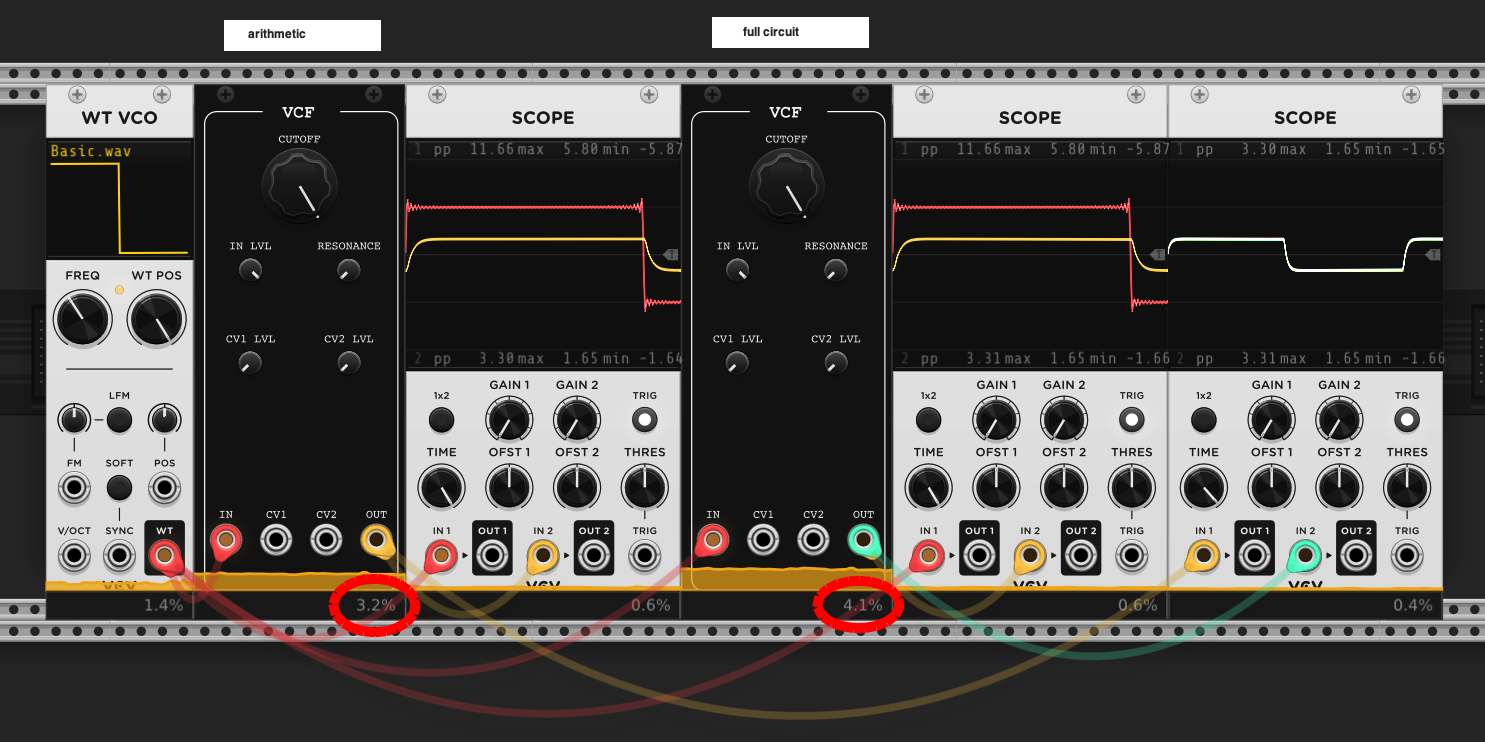The height and width of the screenshot is (742, 1485).
Task: Click the OFST 2 knob on the rightmost Scope
Action: (1339, 488)
